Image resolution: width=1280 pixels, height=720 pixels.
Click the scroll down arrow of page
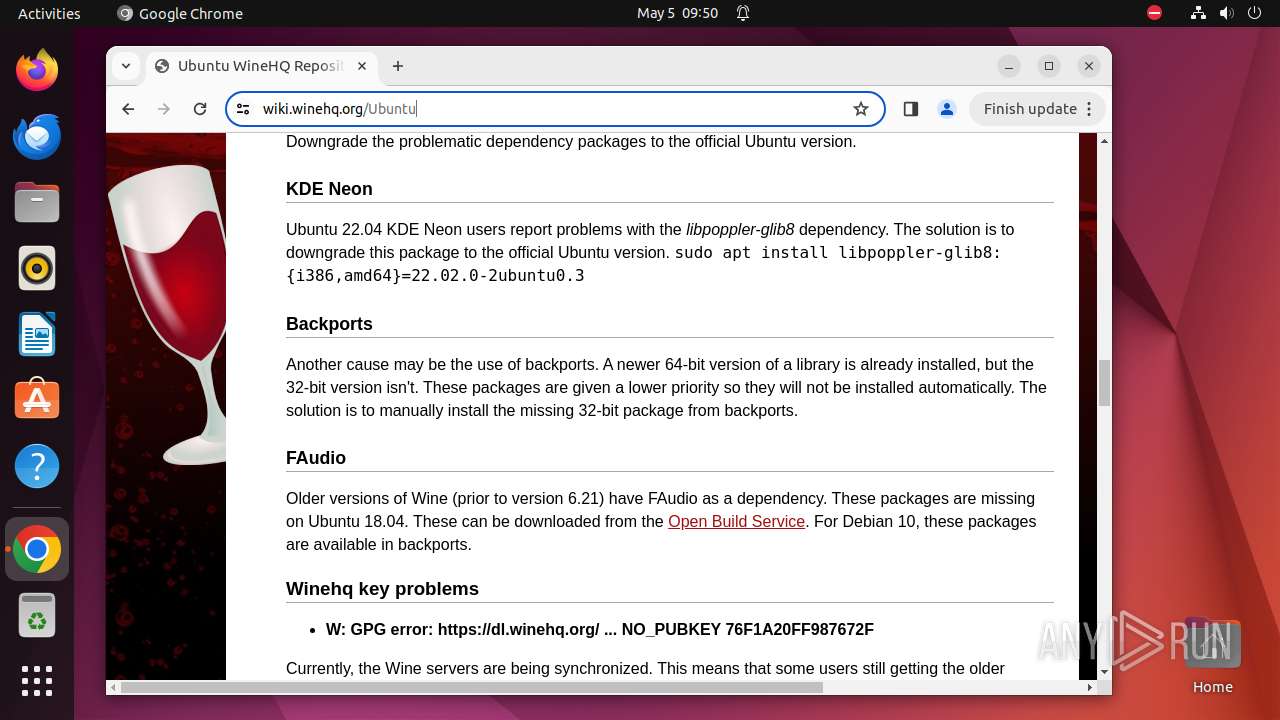[x=1104, y=672]
